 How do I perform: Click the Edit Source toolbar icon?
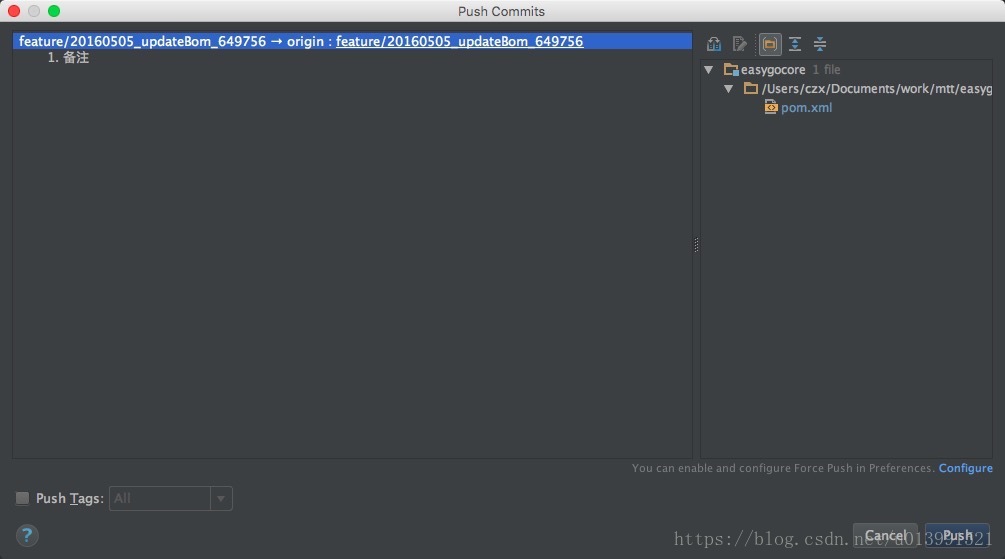pyautogui.click(x=740, y=44)
